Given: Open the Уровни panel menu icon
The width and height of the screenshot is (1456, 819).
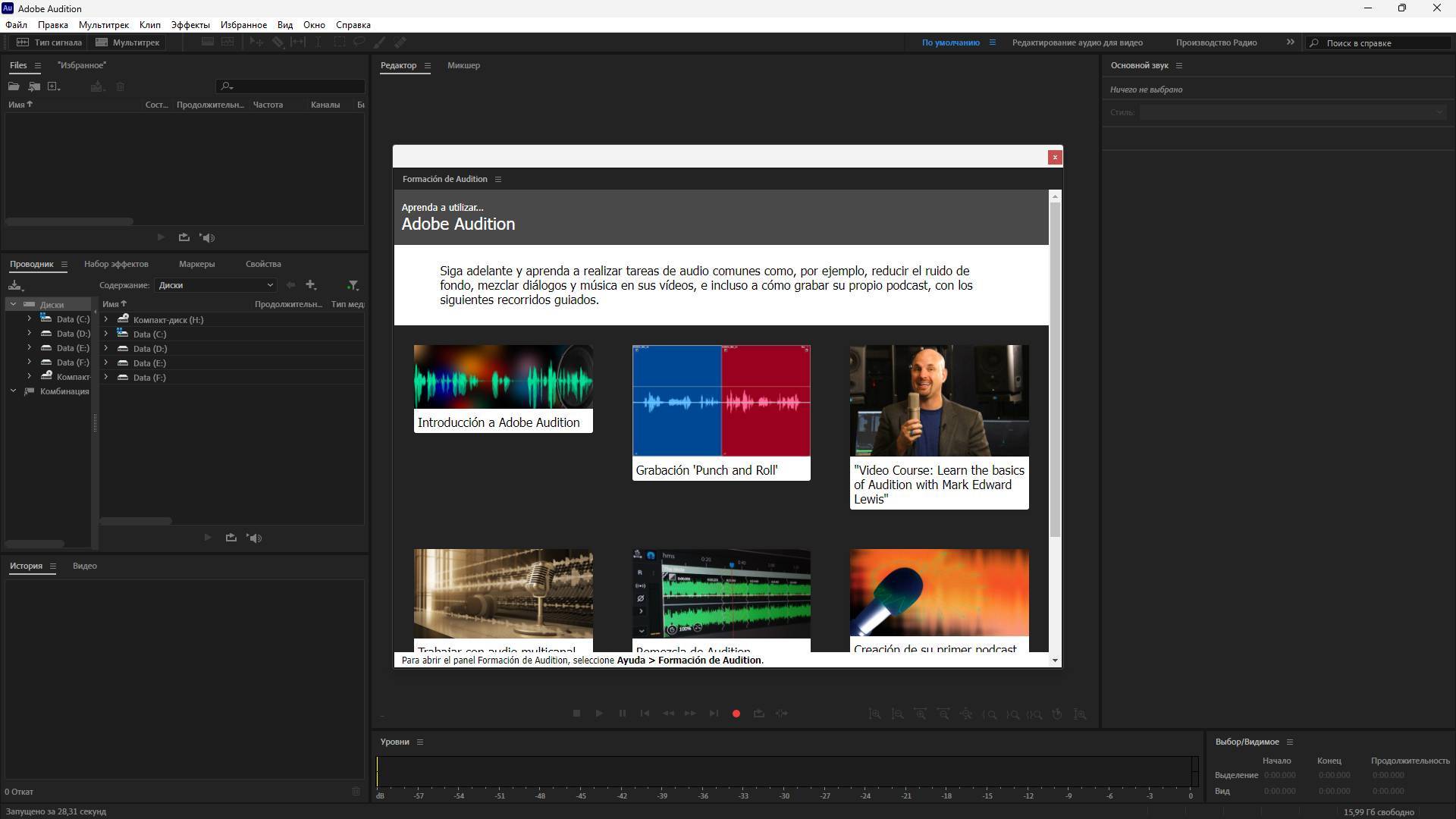Looking at the screenshot, I should (420, 742).
